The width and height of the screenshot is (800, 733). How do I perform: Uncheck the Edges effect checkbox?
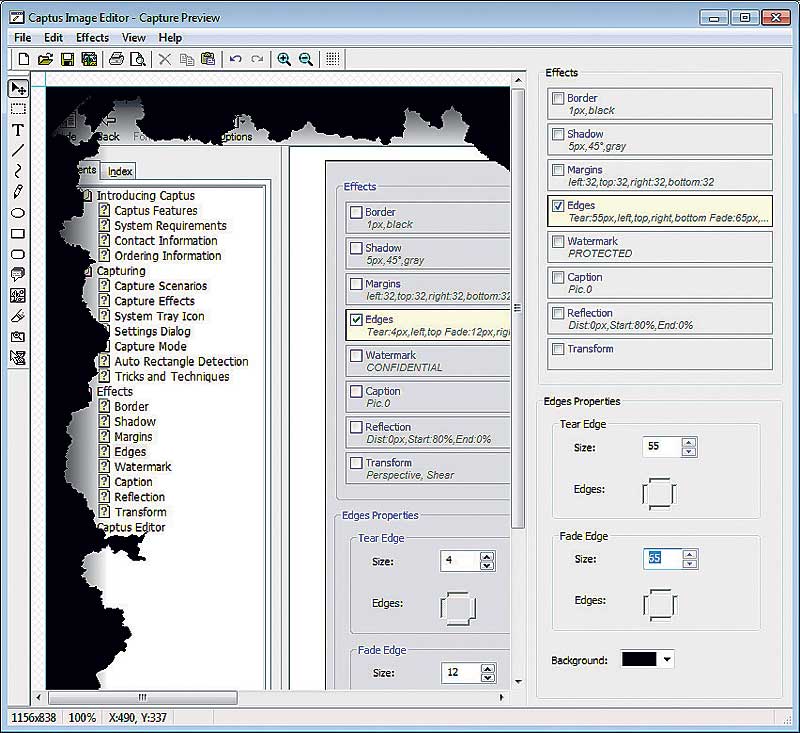(558, 206)
